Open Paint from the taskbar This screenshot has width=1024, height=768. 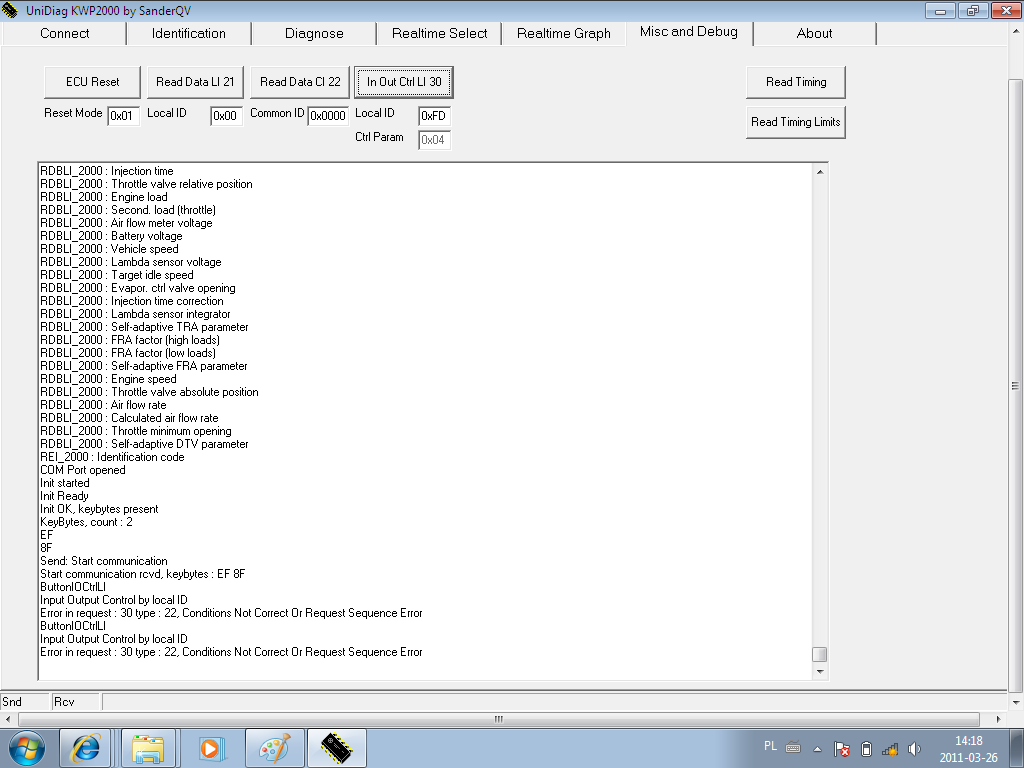[274, 748]
